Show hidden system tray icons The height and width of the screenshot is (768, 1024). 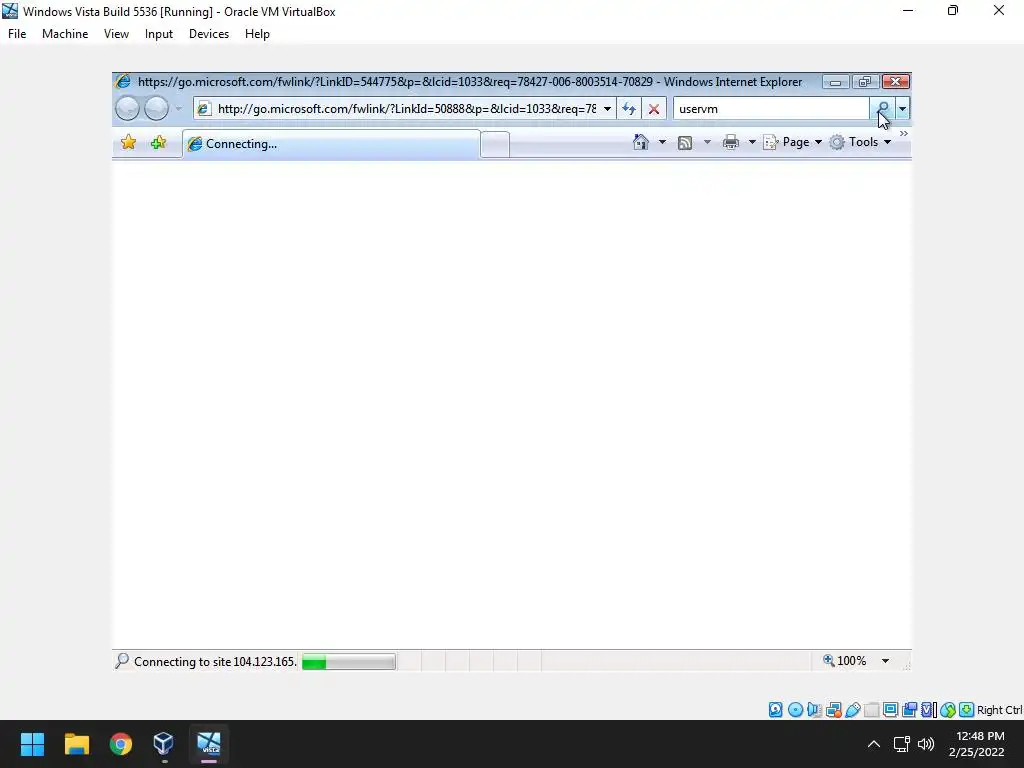tap(874, 744)
